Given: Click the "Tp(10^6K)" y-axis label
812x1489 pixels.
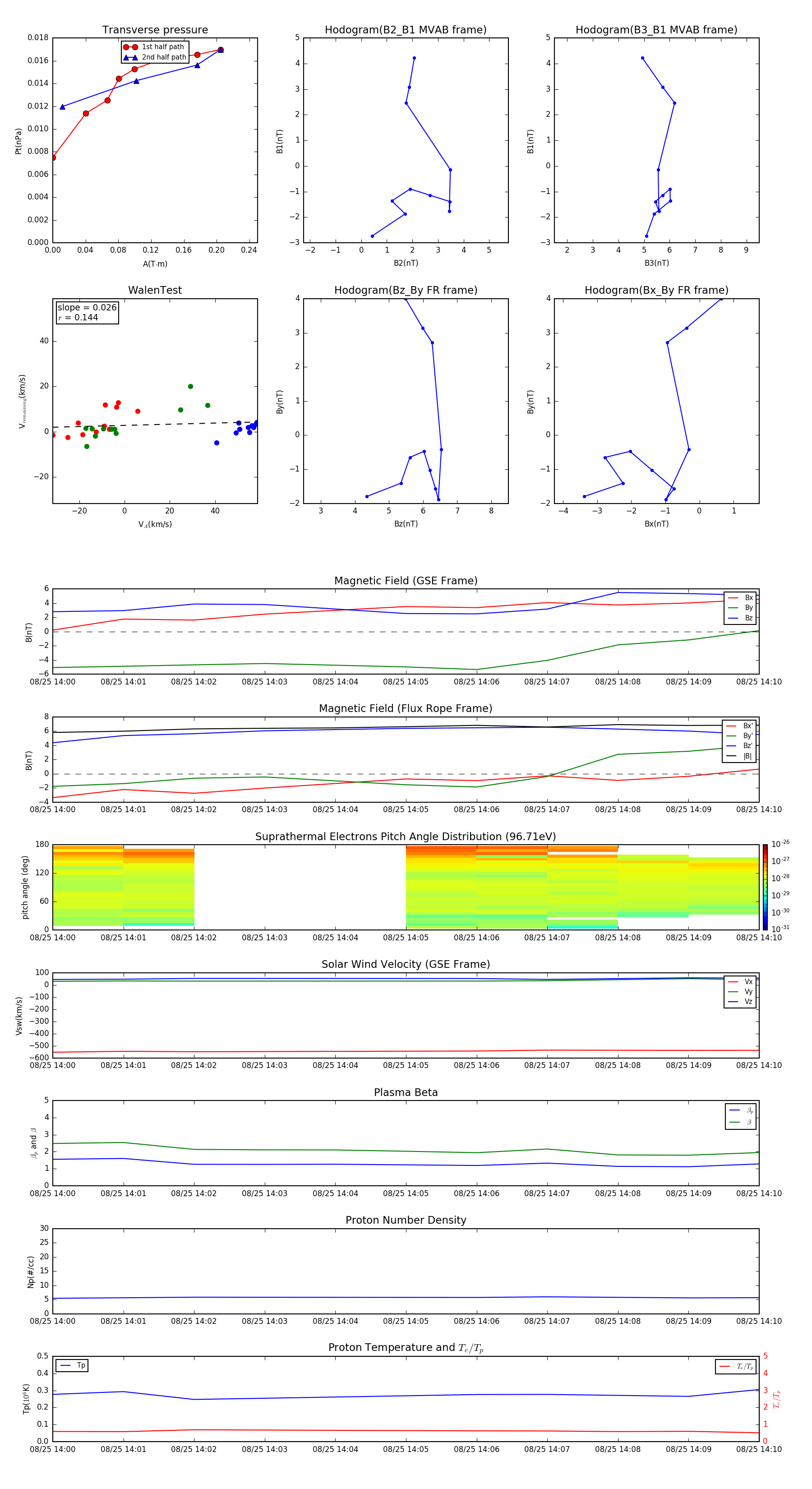Looking at the screenshot, I should pyautogui.click(x=26, y=1399).
